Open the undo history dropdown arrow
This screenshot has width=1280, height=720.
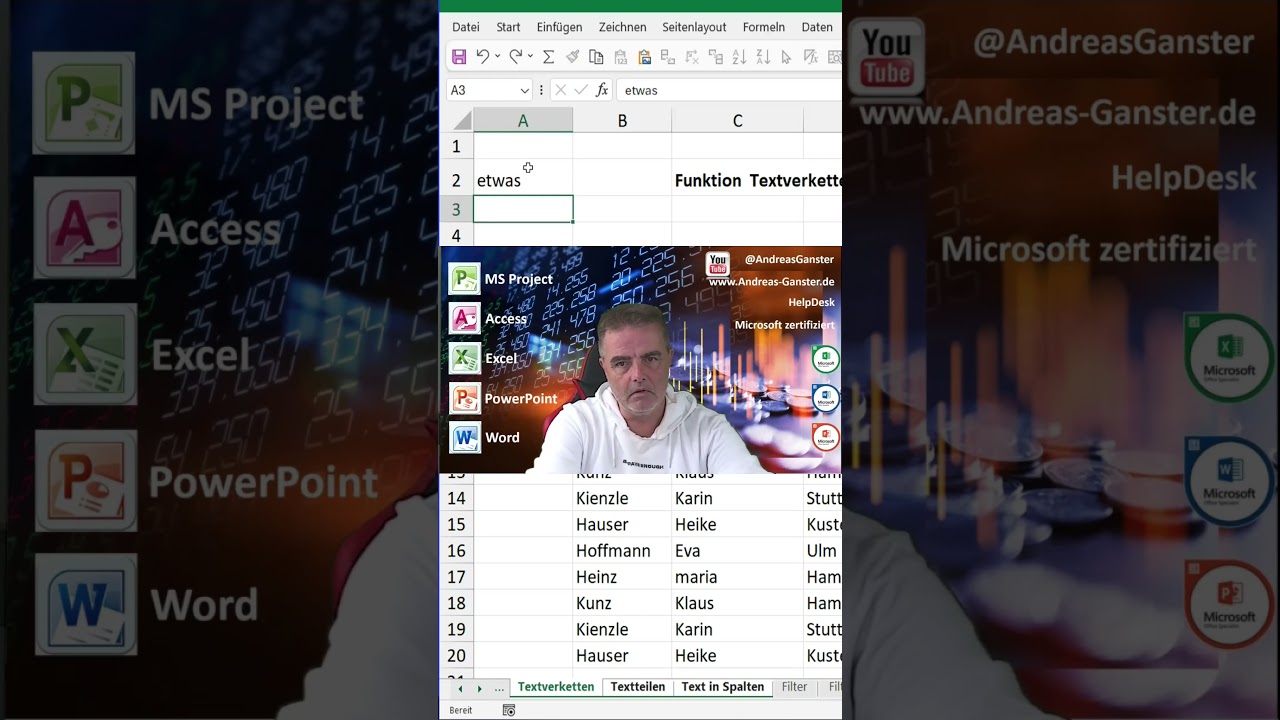(x=497, y=57)
